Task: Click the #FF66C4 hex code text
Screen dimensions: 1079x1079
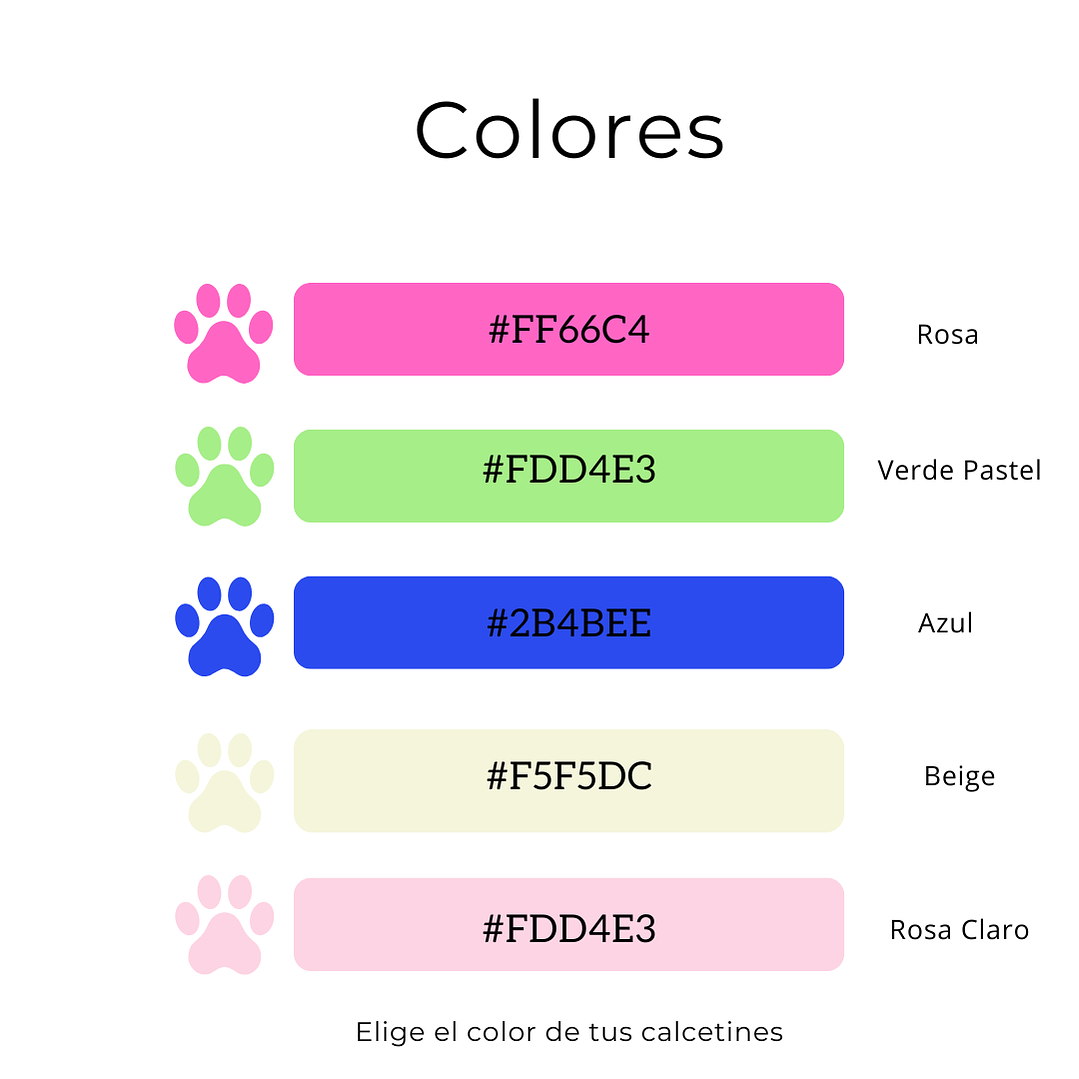Action: (569, 329)
